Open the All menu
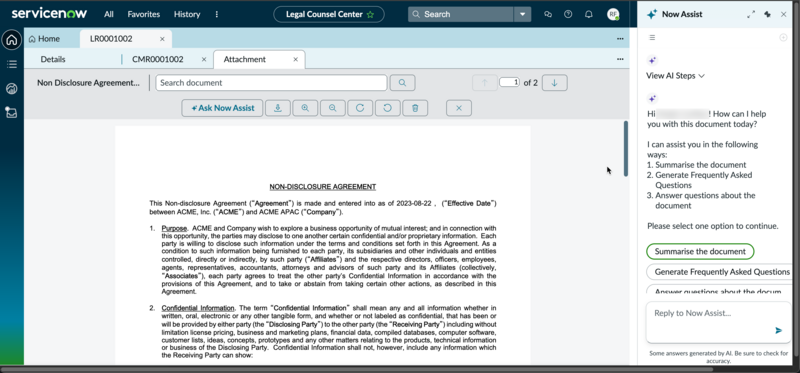Image resolution: width=800 pixels, height=373 pixels. [109, 14]
